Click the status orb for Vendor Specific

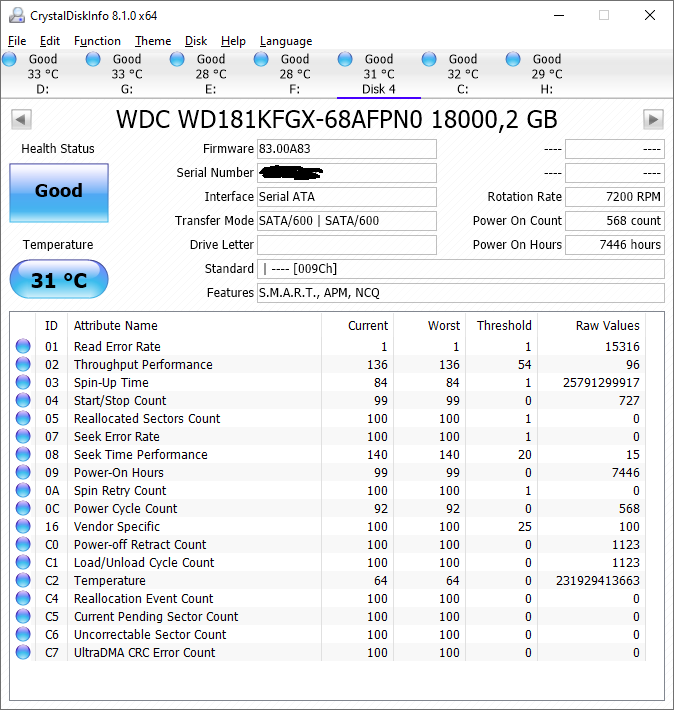(23, 527)
